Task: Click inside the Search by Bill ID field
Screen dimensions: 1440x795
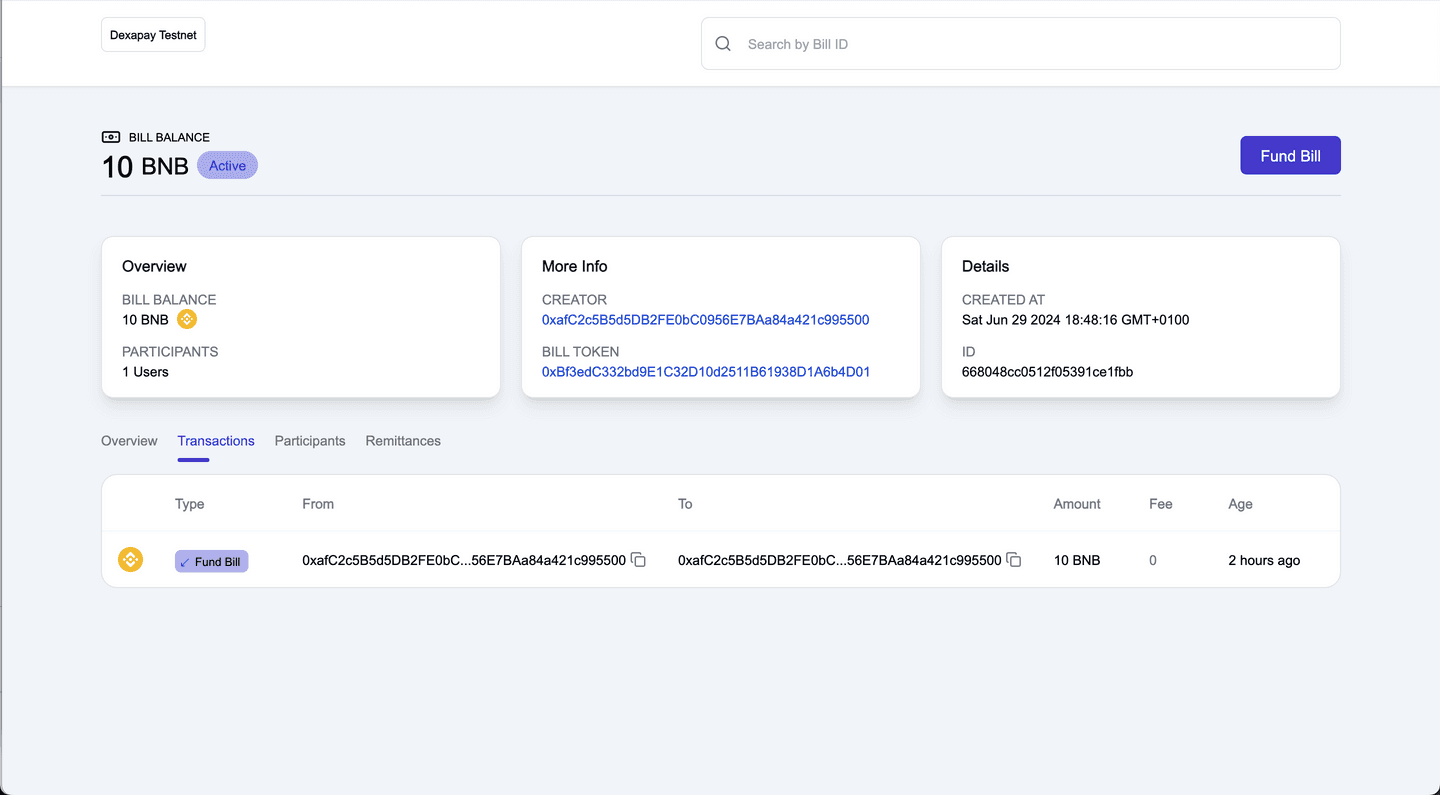Action: 1020,44
